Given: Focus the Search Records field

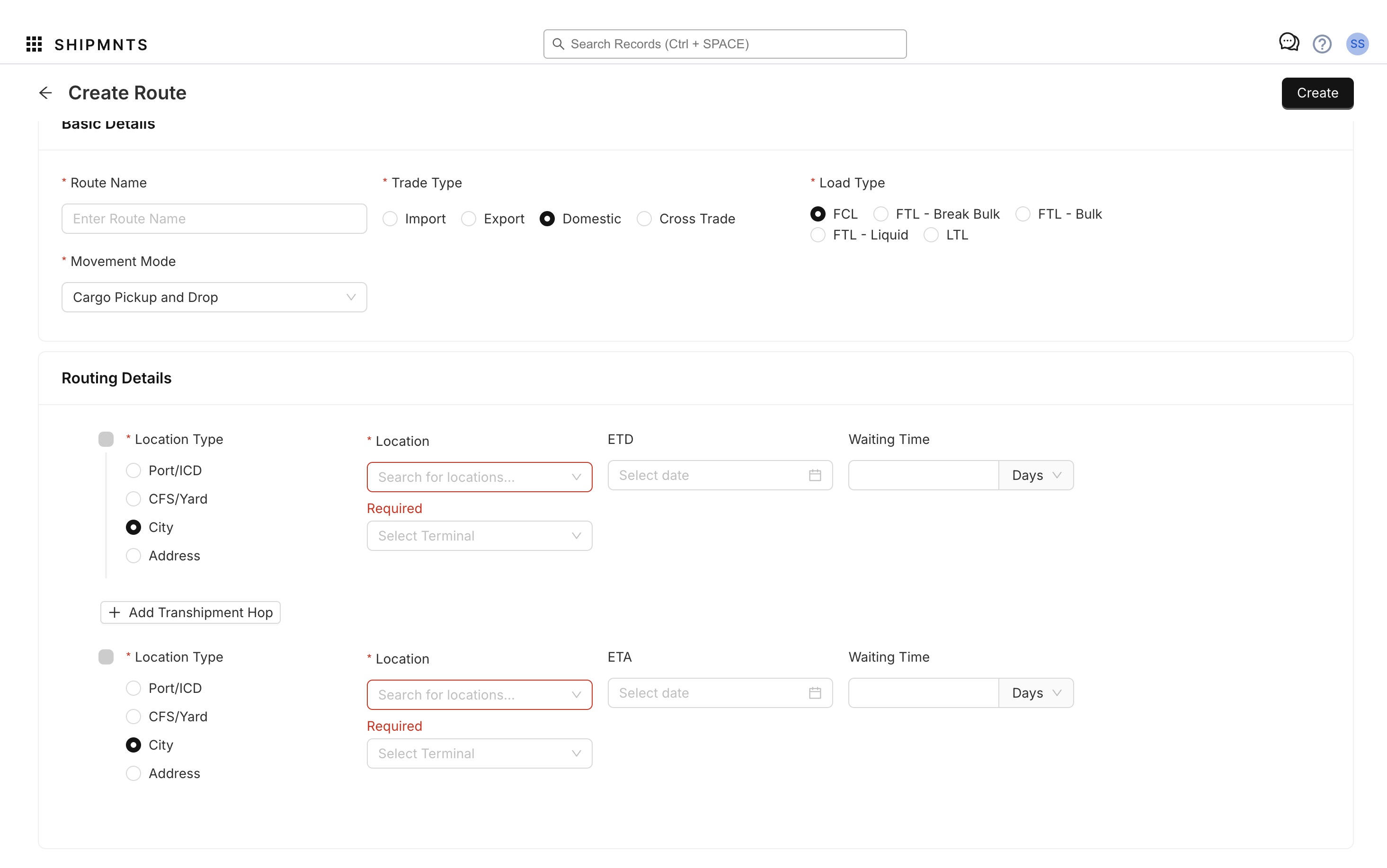Looking at the screenshot, I should (x=724, y=44).
